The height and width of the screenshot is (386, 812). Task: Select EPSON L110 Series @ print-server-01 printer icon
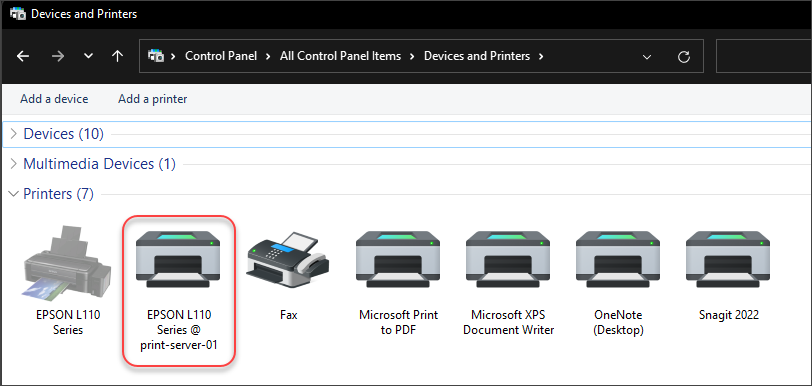point(178,259)
